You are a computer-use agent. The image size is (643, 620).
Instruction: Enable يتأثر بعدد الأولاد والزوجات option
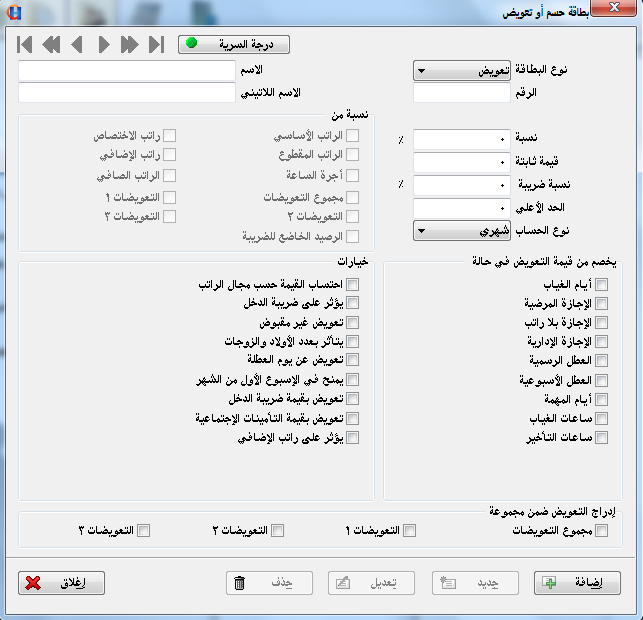click(x=352, y=341)
